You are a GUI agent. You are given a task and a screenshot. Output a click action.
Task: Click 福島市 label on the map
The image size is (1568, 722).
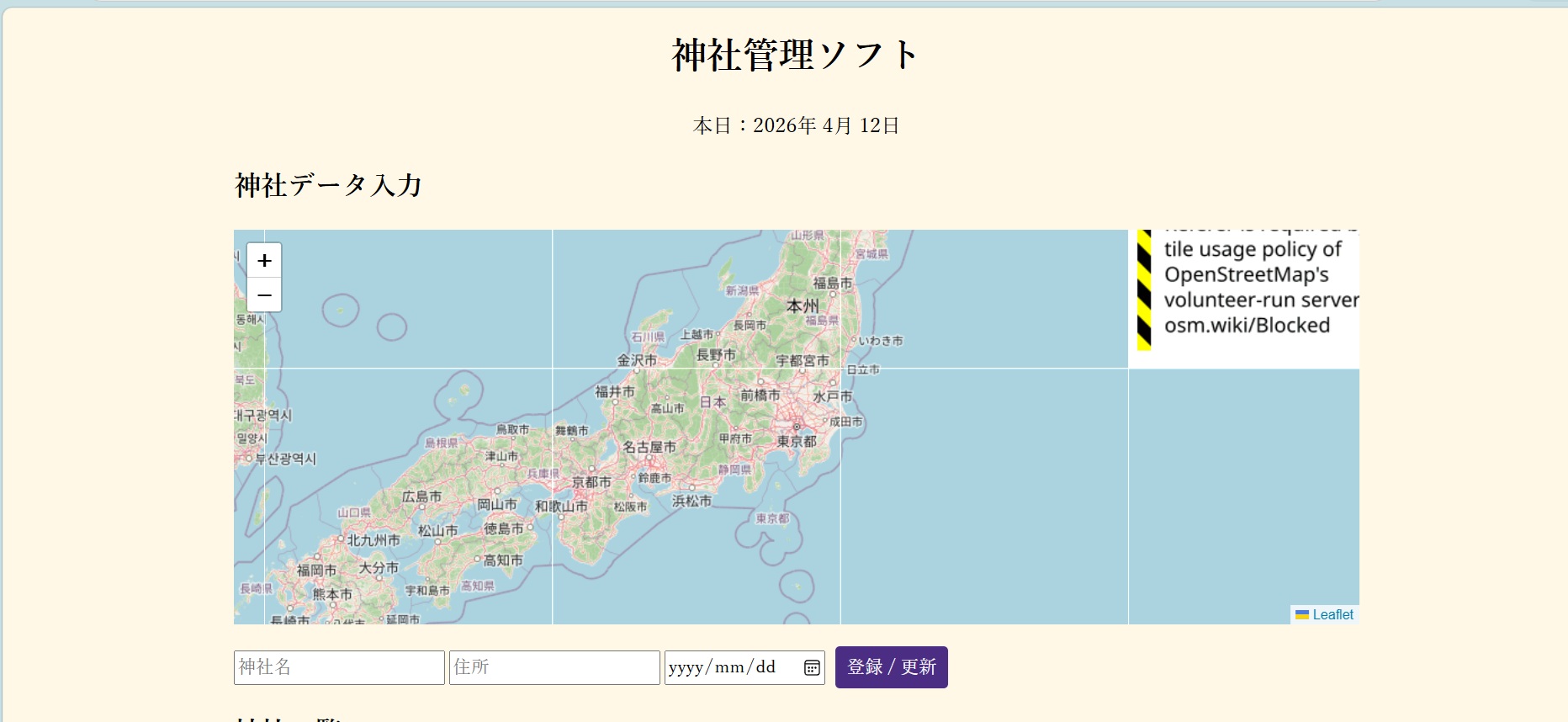(x=832, y=283)
